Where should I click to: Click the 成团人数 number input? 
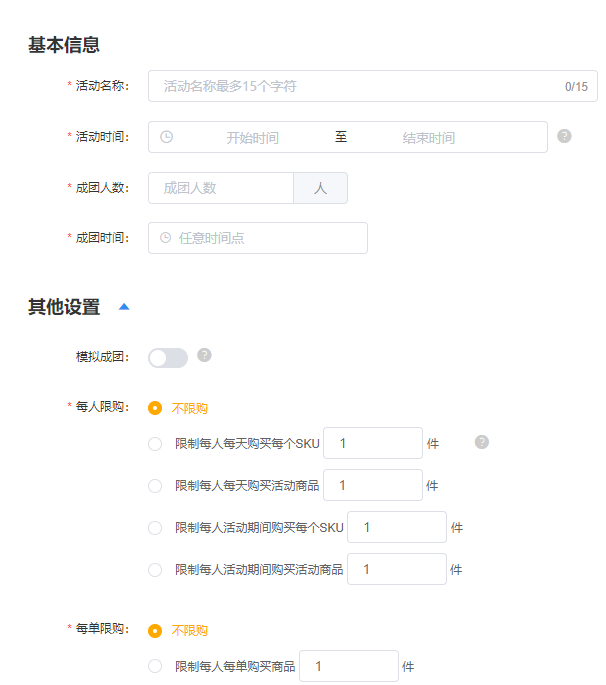click(221, 188)
